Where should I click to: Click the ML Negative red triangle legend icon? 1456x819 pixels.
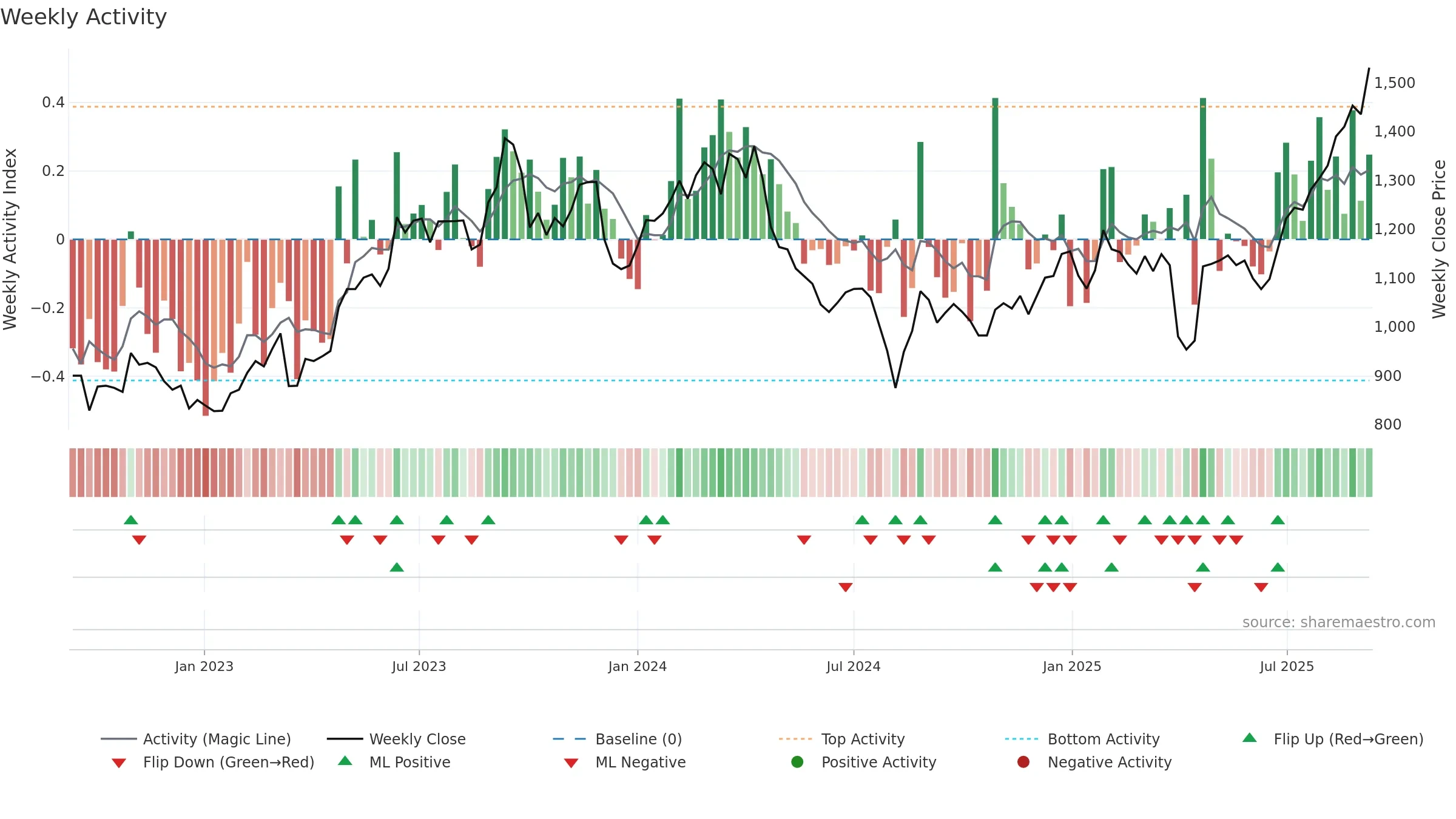(x=571, y=763)
